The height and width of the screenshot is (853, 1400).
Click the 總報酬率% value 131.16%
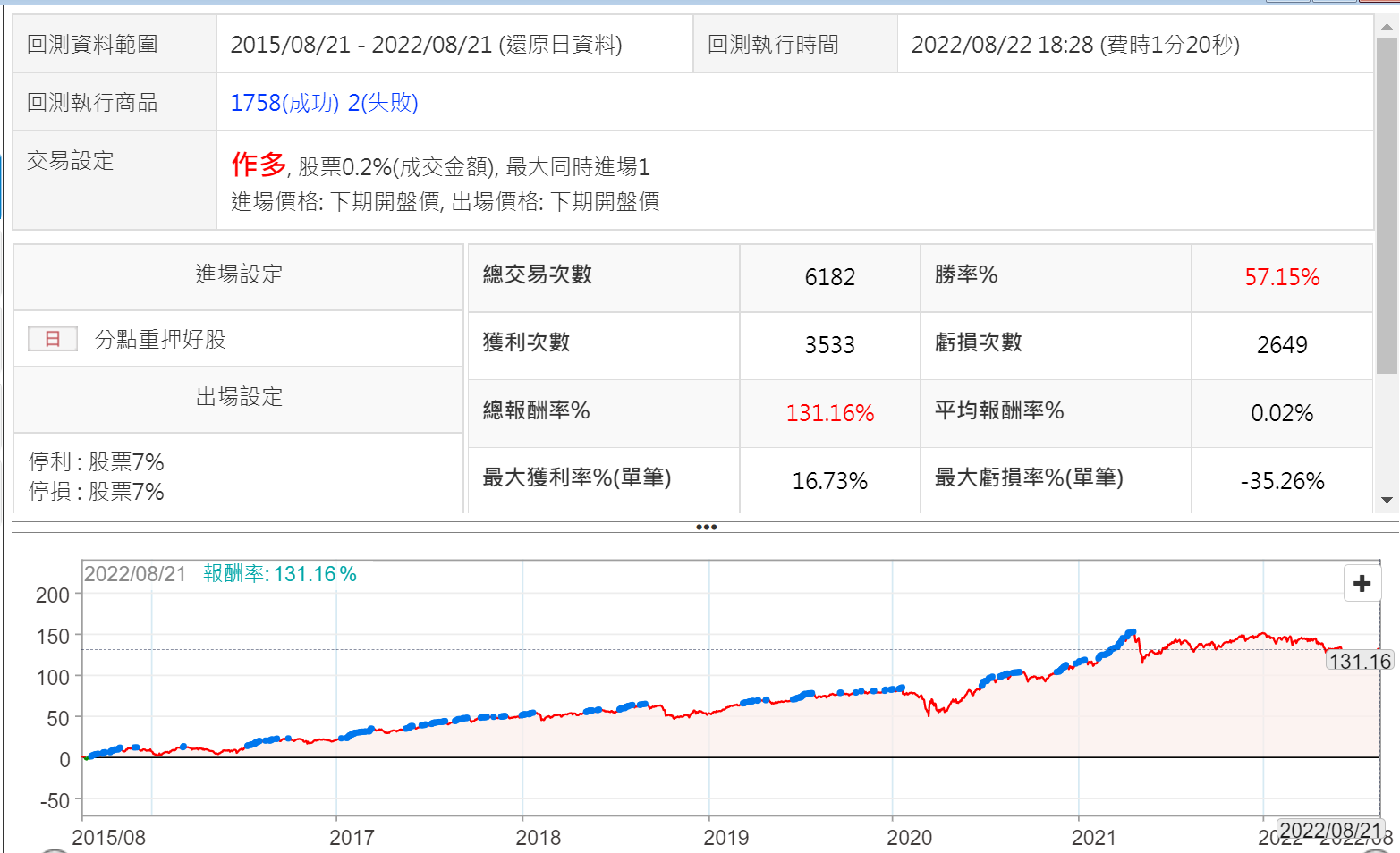point(829,413)
